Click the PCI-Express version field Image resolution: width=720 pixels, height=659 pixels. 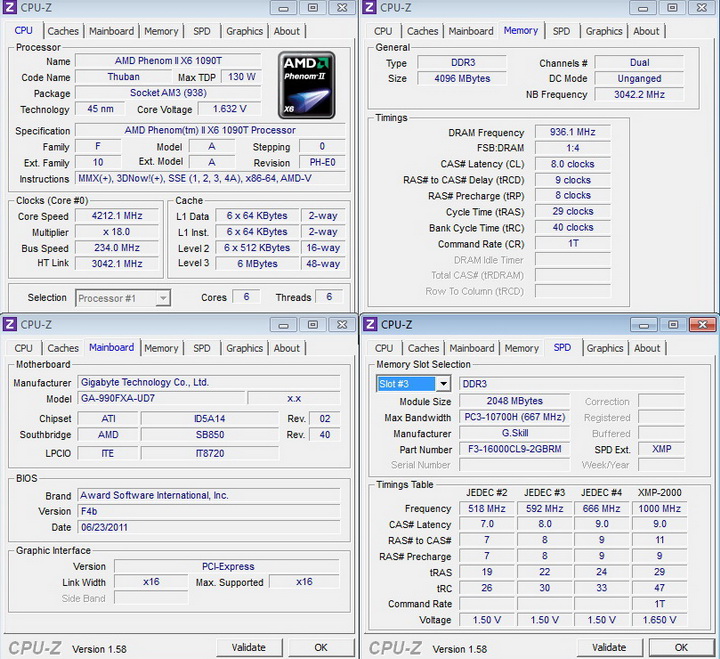[227, 566]
